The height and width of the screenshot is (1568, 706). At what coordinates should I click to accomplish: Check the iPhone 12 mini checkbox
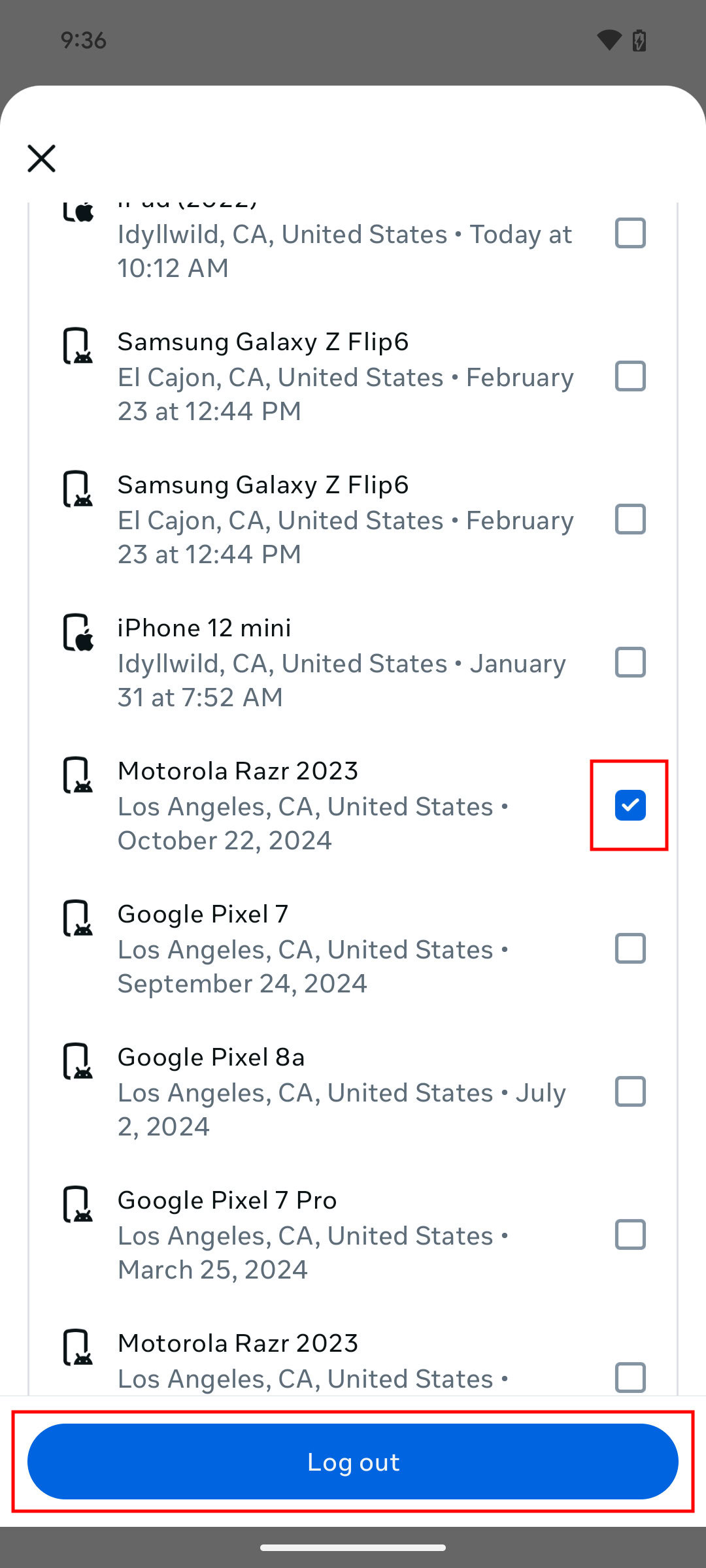630,662
